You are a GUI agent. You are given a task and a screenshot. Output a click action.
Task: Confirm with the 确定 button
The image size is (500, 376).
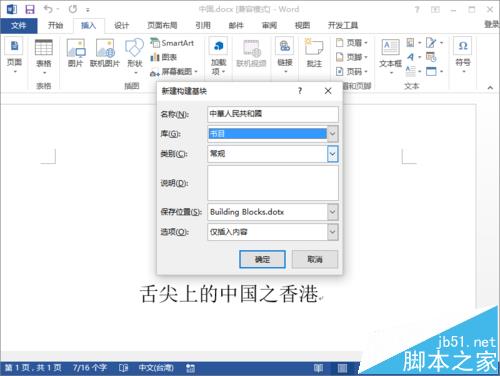(262, 259)
